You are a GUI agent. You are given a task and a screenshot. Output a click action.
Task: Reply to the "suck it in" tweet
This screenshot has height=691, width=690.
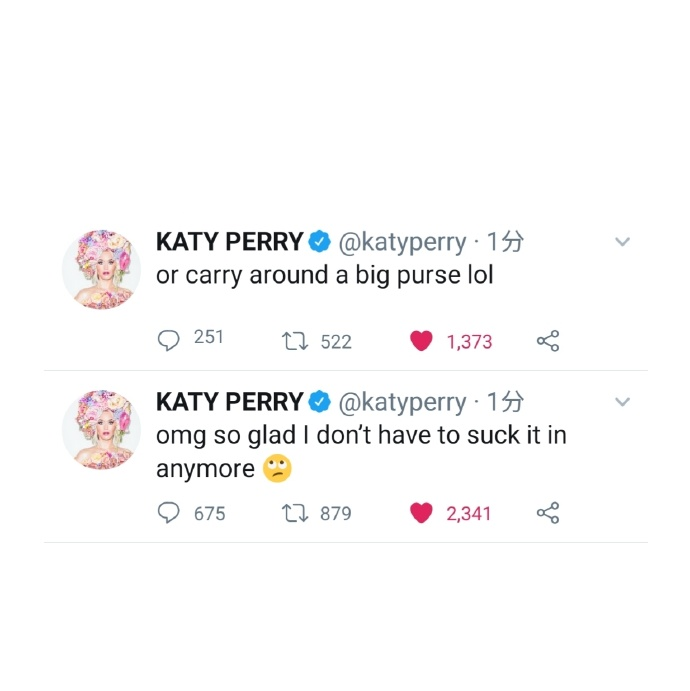click(168, 513)
